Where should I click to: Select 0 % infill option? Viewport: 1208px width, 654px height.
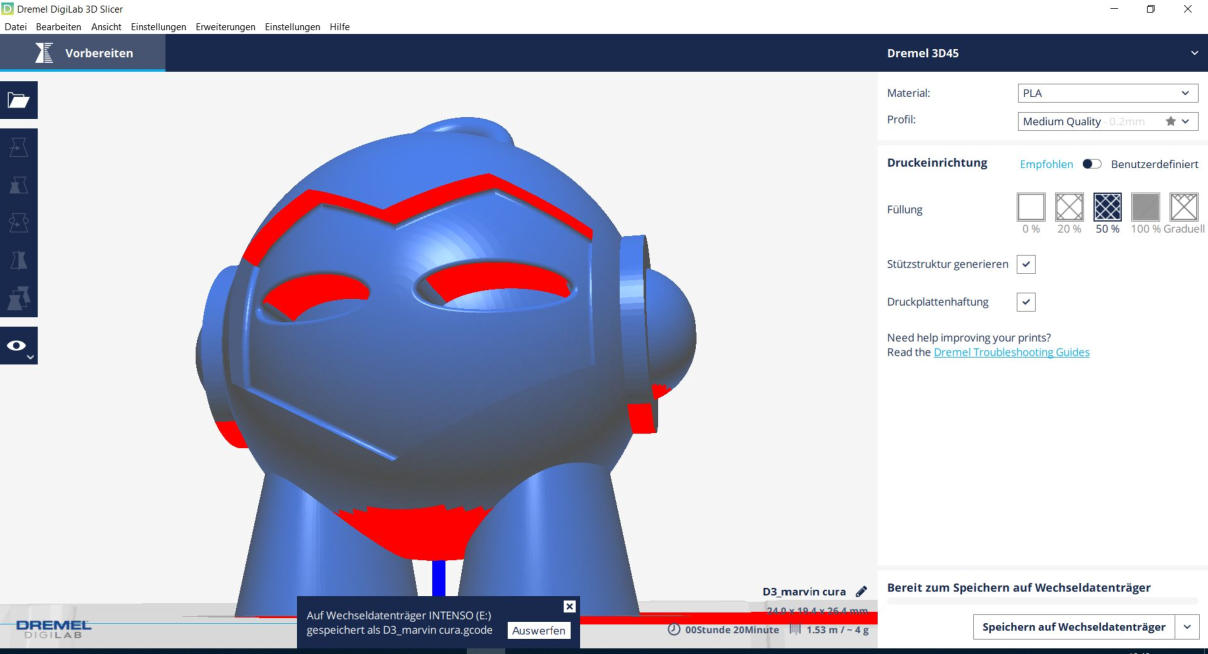coord(1031,207)
